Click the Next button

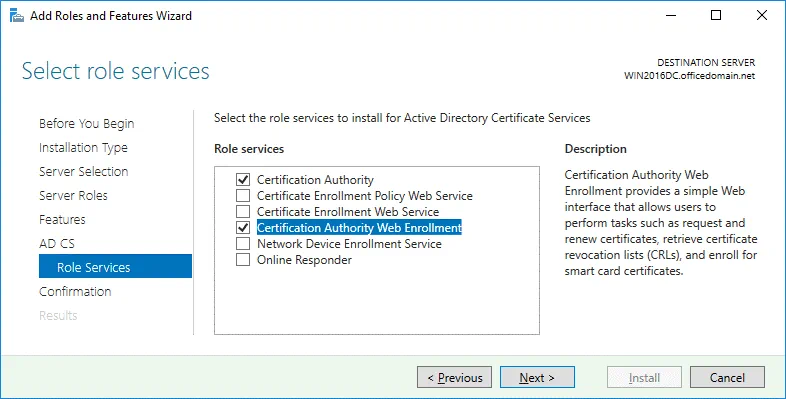pyautogui.click(x=537, y=377)
